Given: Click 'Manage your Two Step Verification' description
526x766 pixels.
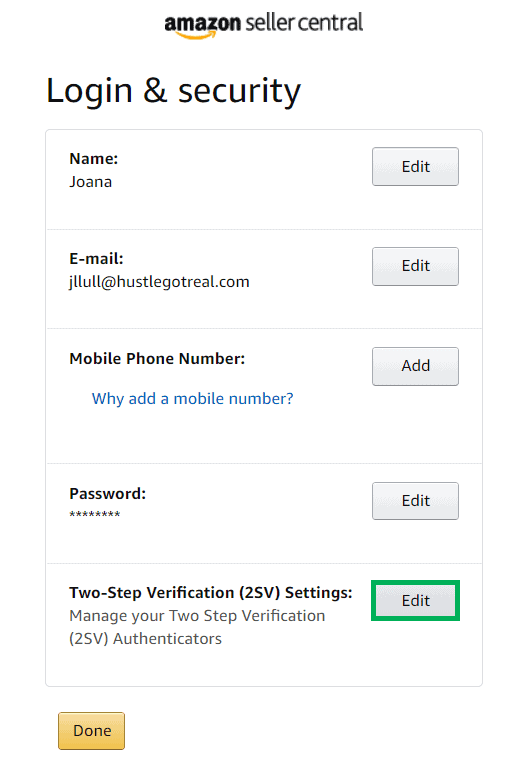Looking at the screenshot, I should click(197, 616).
